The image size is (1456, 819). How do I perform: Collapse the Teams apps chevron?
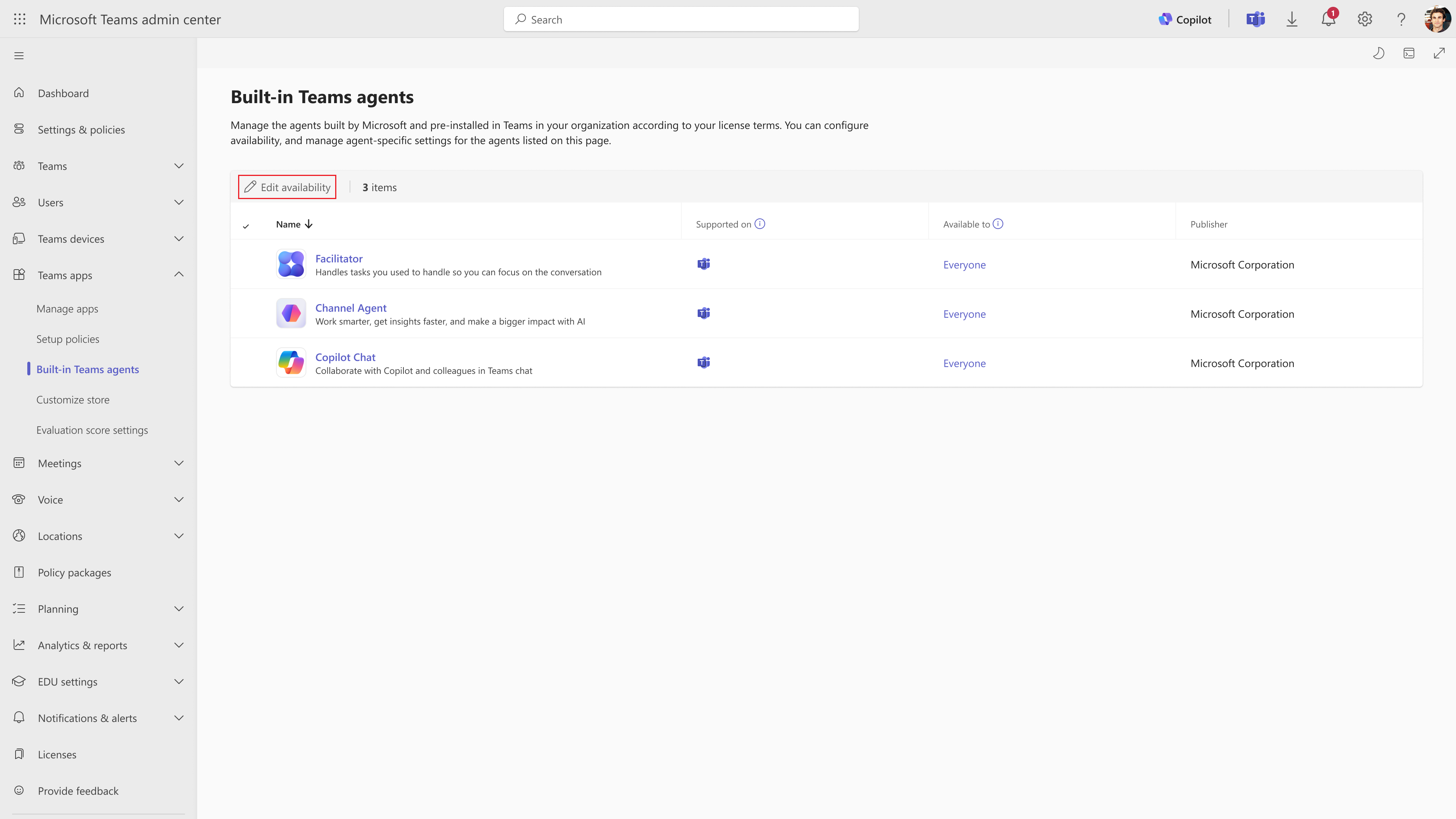point(179,275)
